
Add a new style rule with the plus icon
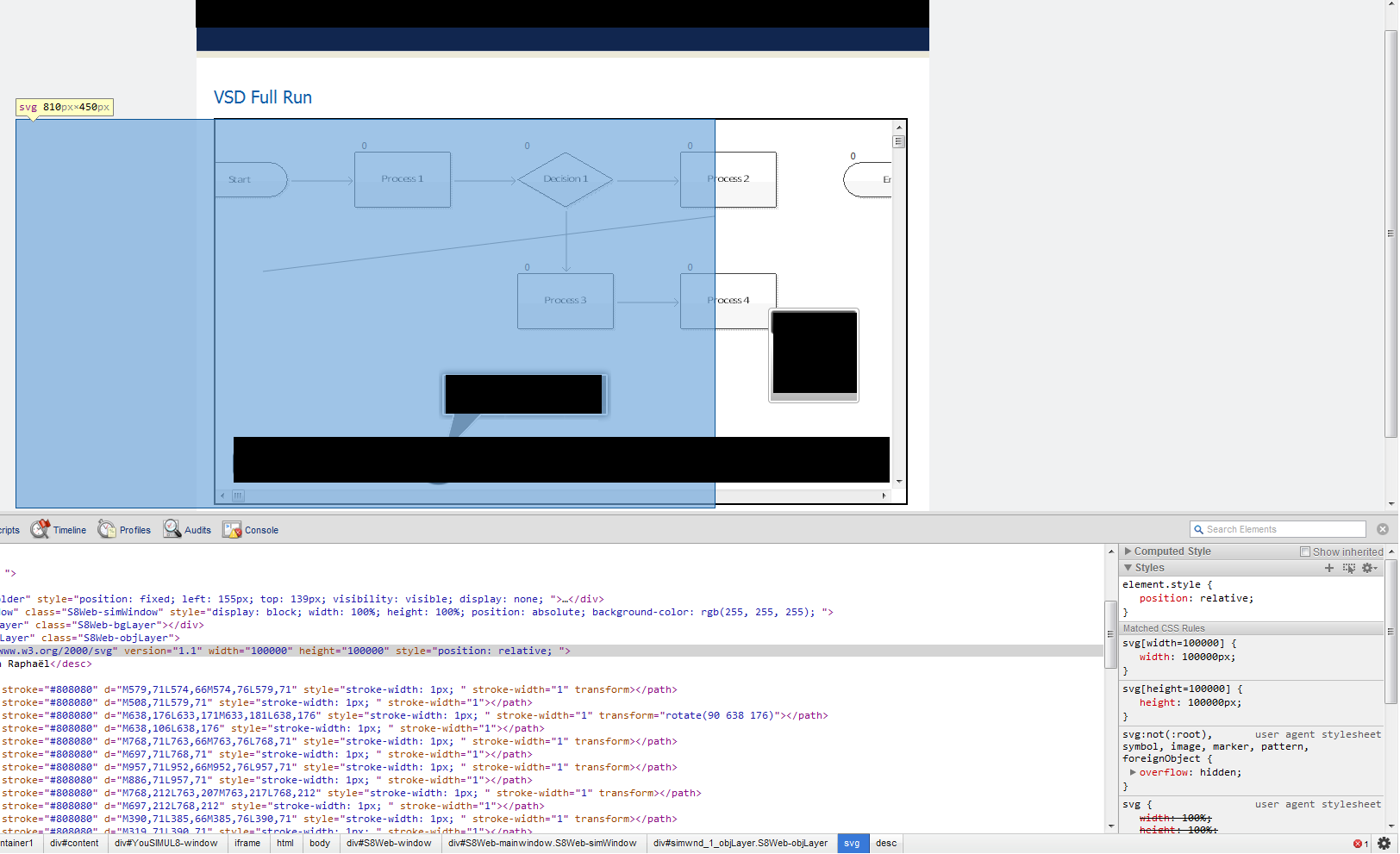pyautogui.click(x=1328, y=568)
